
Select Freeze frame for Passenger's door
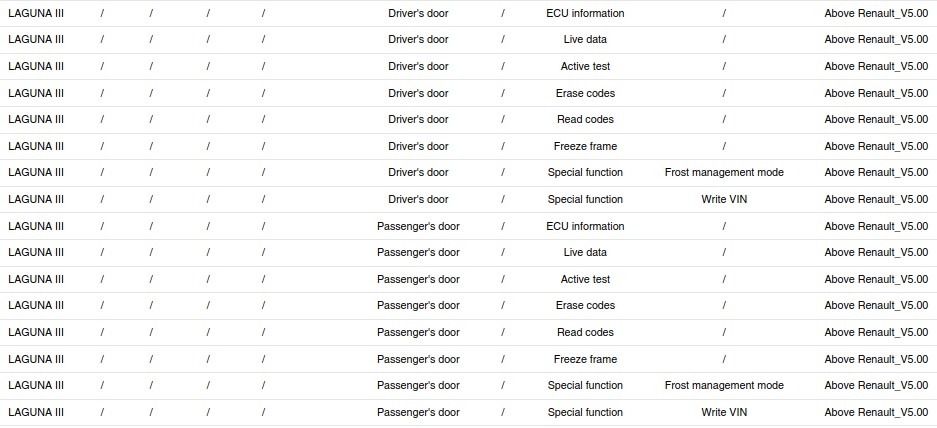click(585, 359)
